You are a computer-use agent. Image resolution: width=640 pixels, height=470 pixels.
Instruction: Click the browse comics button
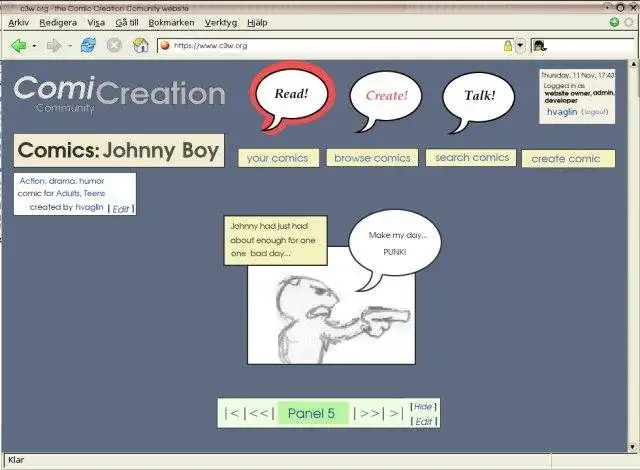(372, 158)
